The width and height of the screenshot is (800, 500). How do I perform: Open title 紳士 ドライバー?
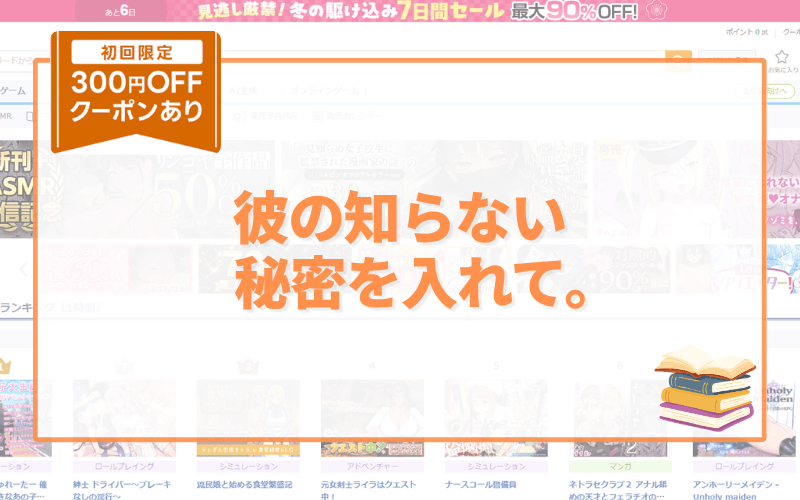click(122, 490)
